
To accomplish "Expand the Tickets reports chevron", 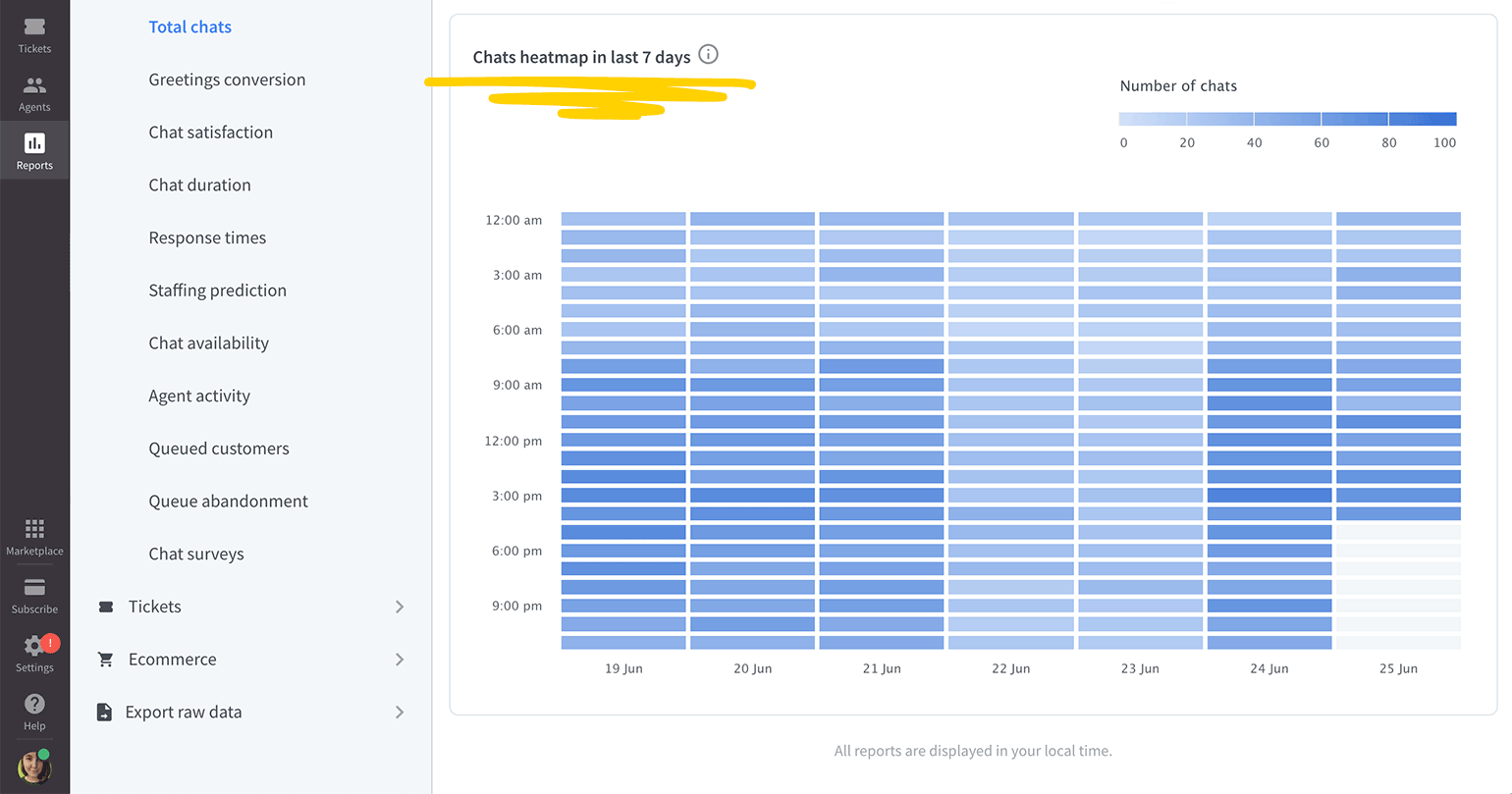I will click(x=400, y=607).
